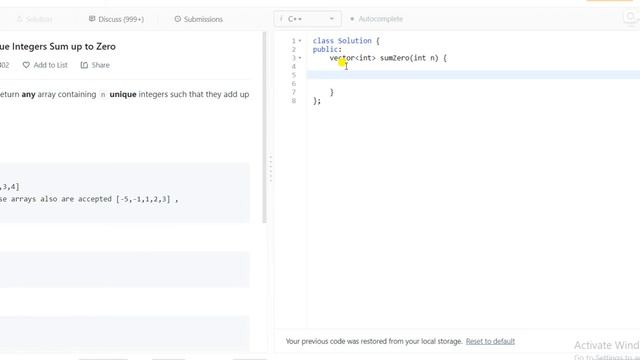Click the heart icon beside Add to List

click(26, 65)
